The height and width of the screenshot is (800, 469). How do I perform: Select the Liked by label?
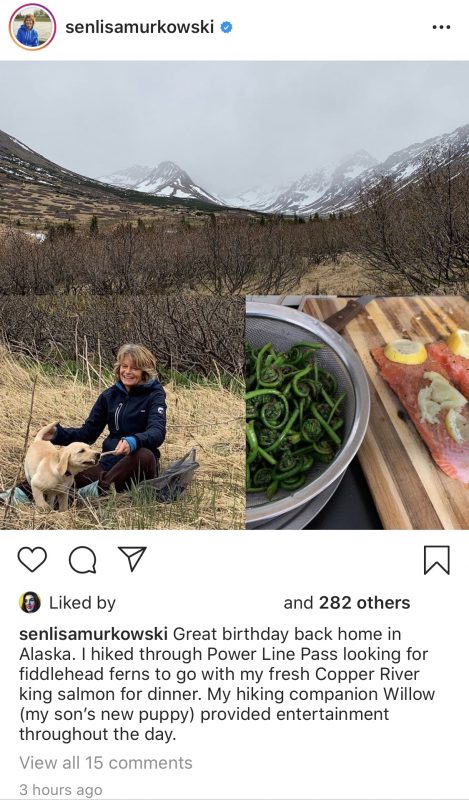(x=82, y=603)
